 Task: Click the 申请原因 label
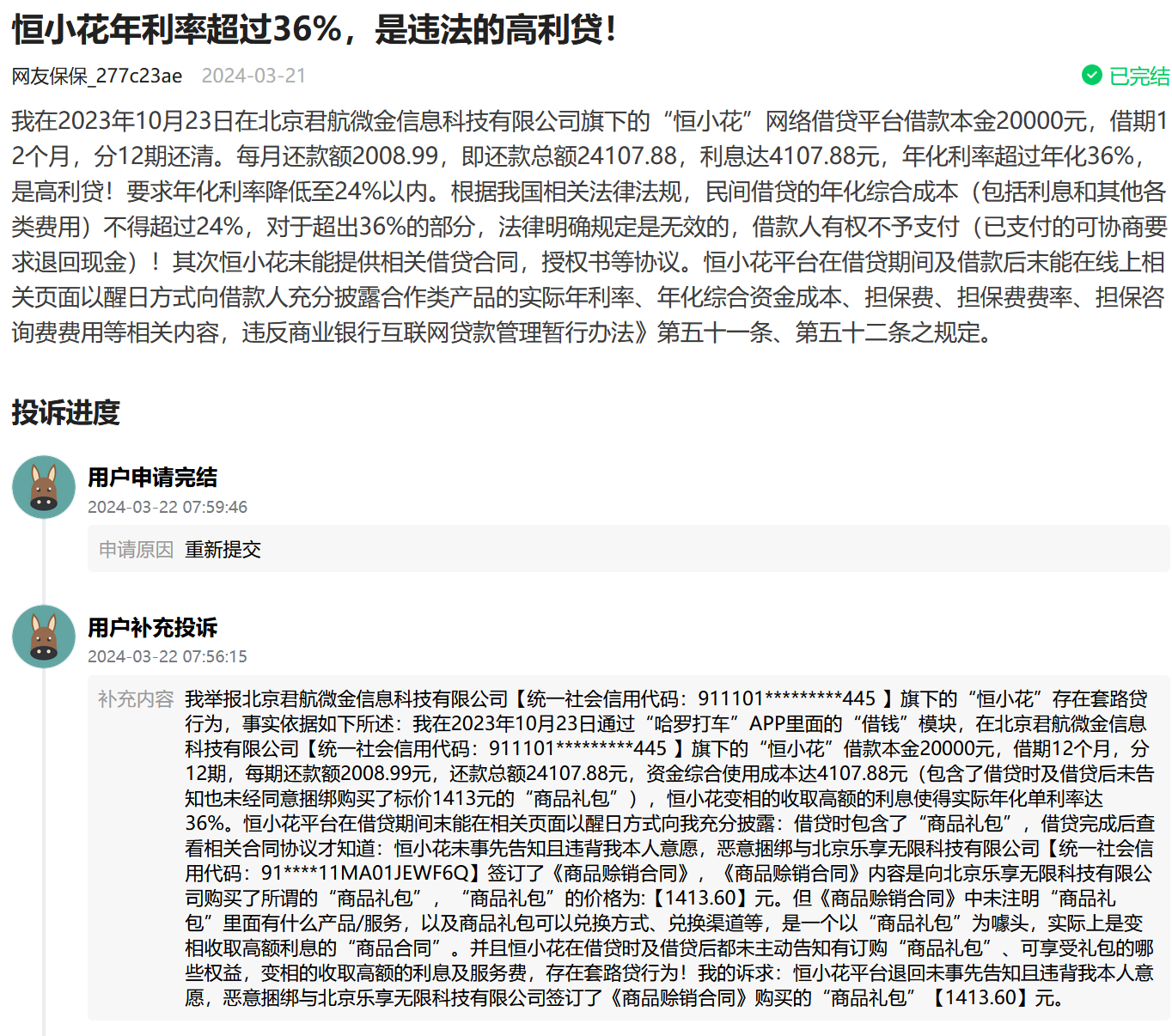click(136, 549)
